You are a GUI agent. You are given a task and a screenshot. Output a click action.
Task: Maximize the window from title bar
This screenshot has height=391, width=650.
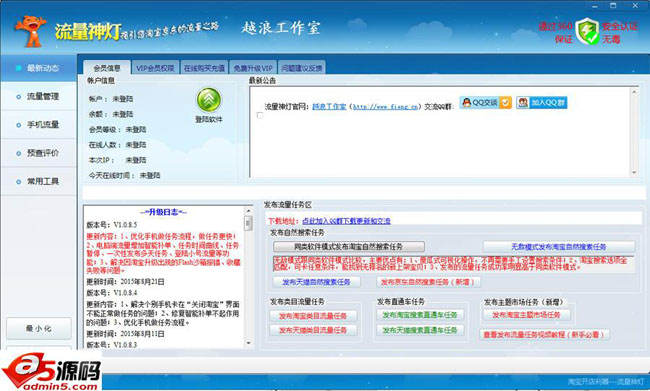coord(614,6)
